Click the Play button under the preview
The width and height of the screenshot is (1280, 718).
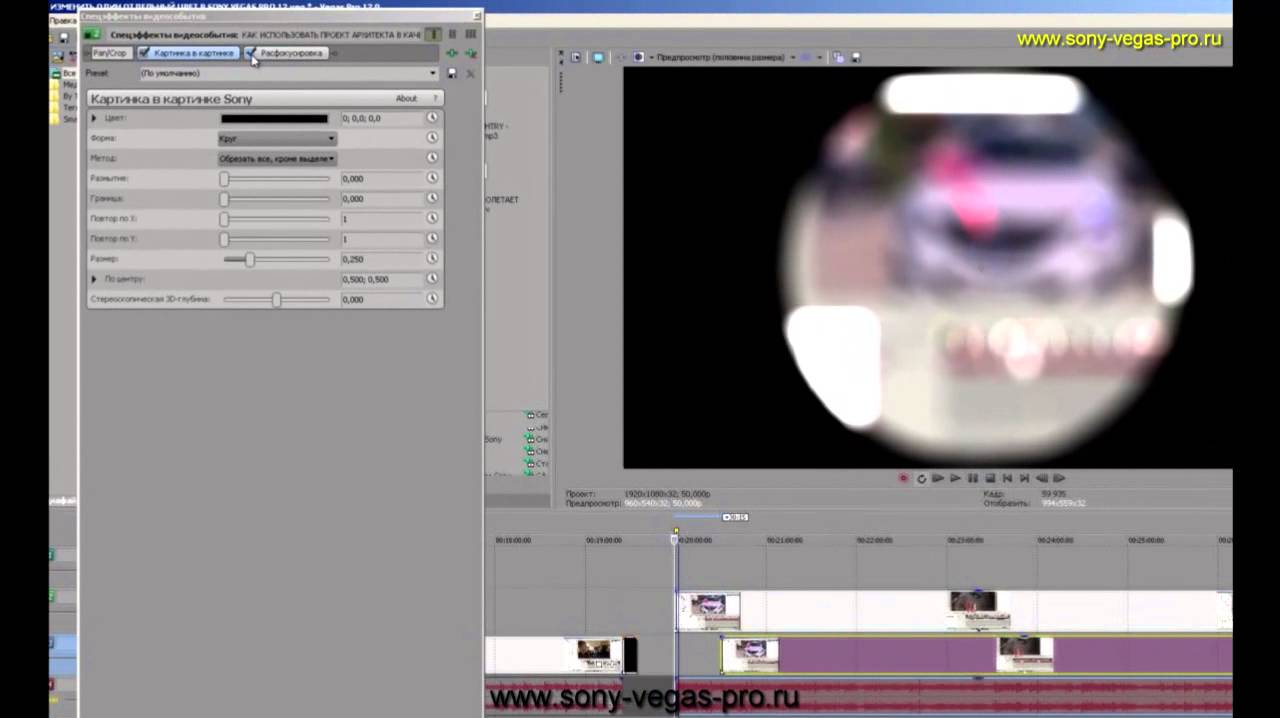click(x=955, y=479)
